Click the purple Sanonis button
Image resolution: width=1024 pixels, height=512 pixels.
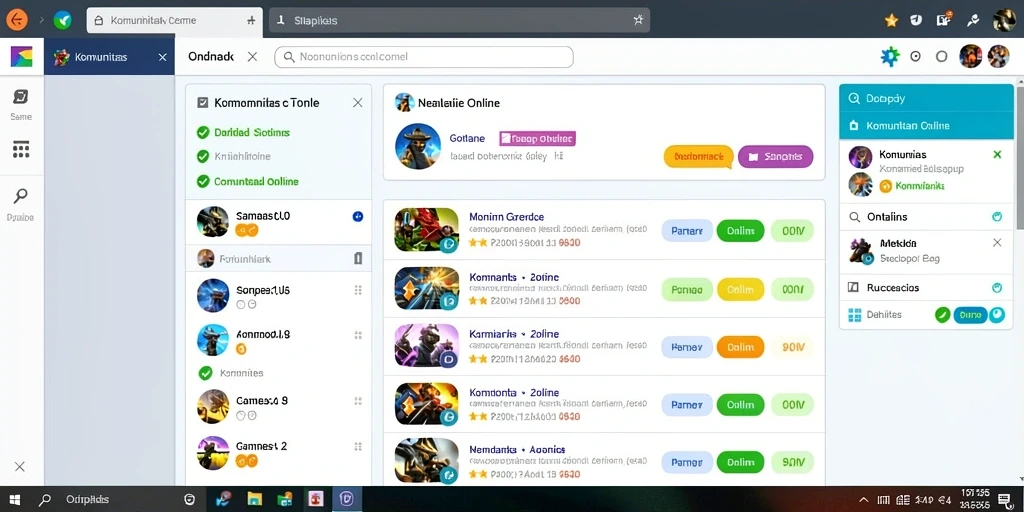[775, 157]
